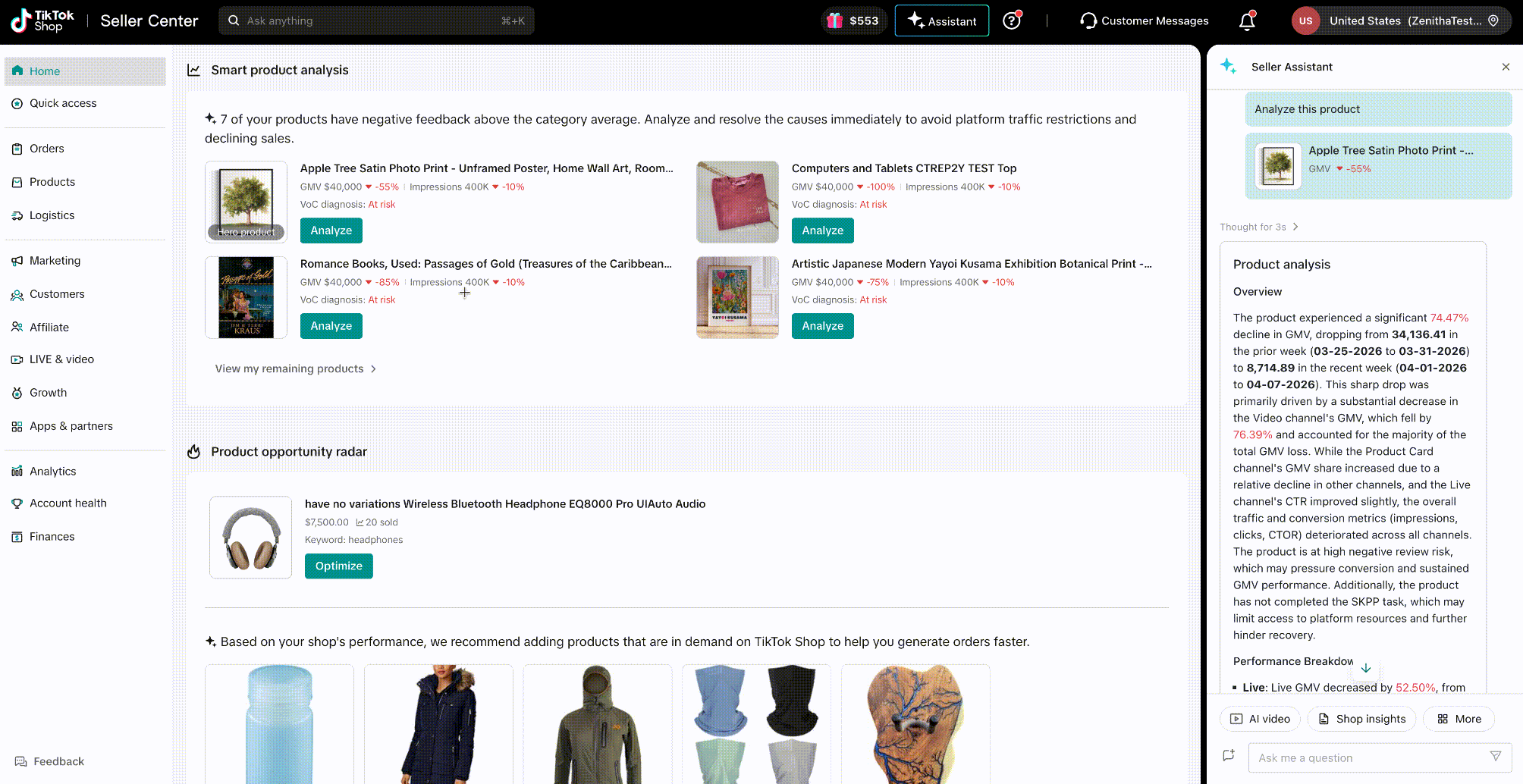Open the TikTok Shop logo home
Viewport: 1523px width, 784px height.
(42, 20)
